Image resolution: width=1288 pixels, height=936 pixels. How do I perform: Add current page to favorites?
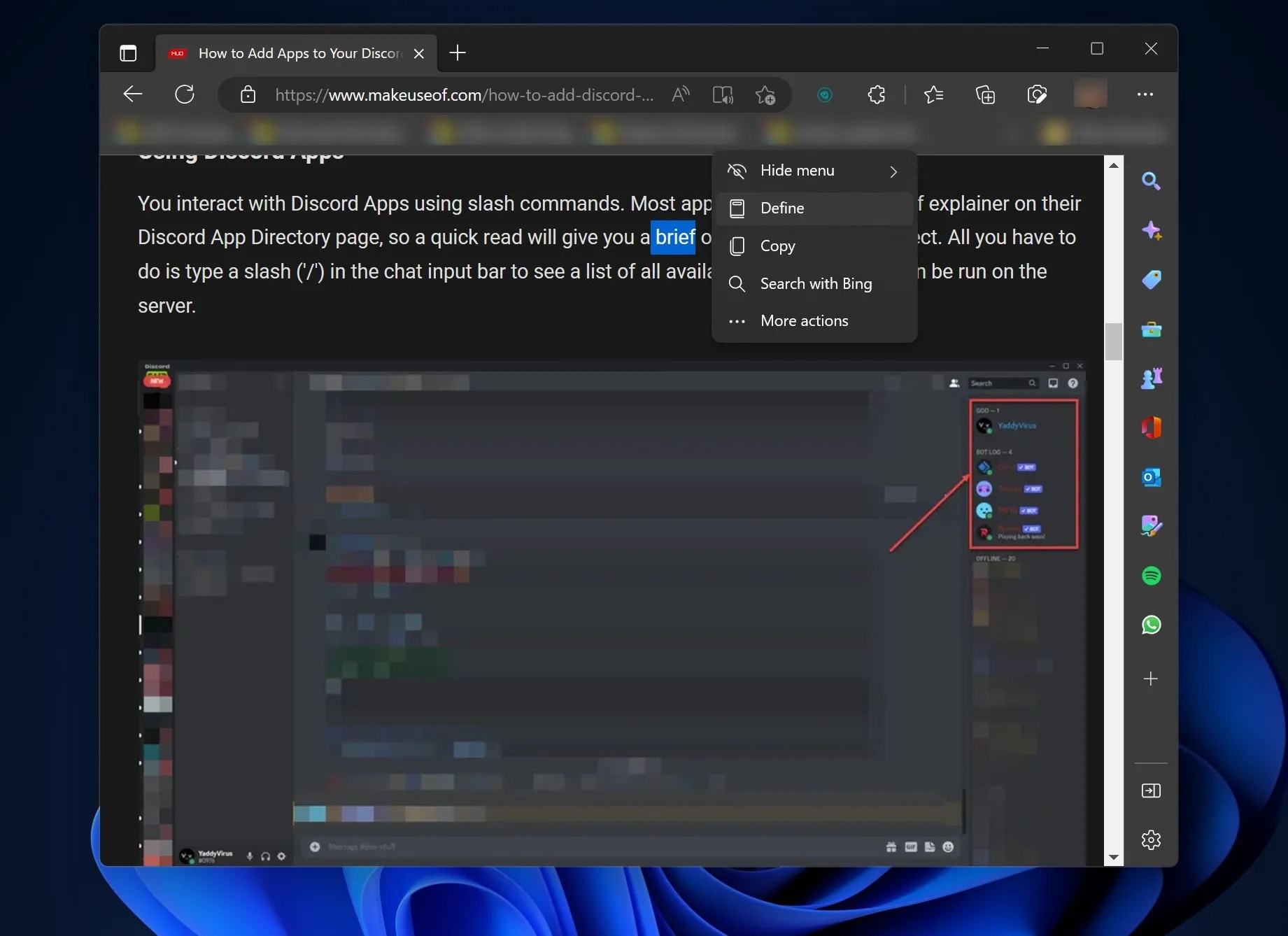(765, 94)
